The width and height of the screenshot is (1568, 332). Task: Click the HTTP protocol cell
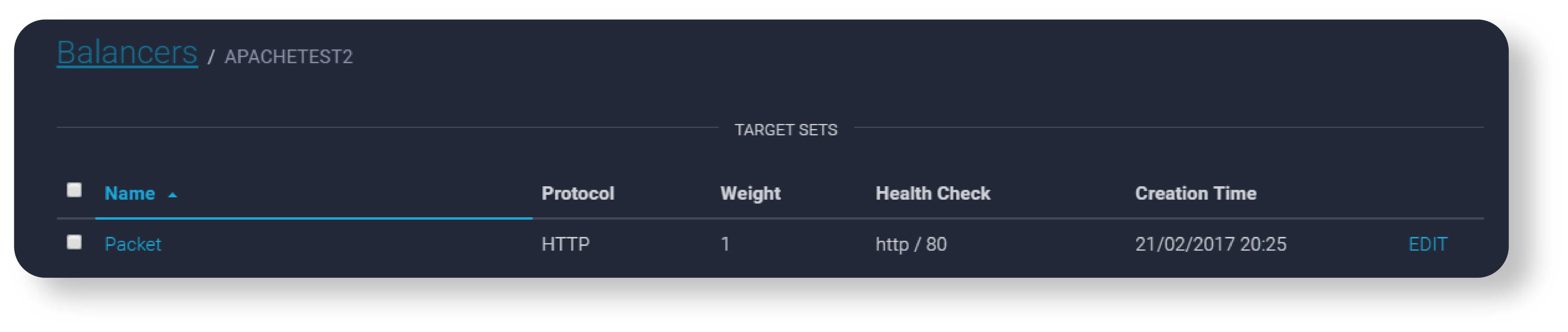[565, 244]
